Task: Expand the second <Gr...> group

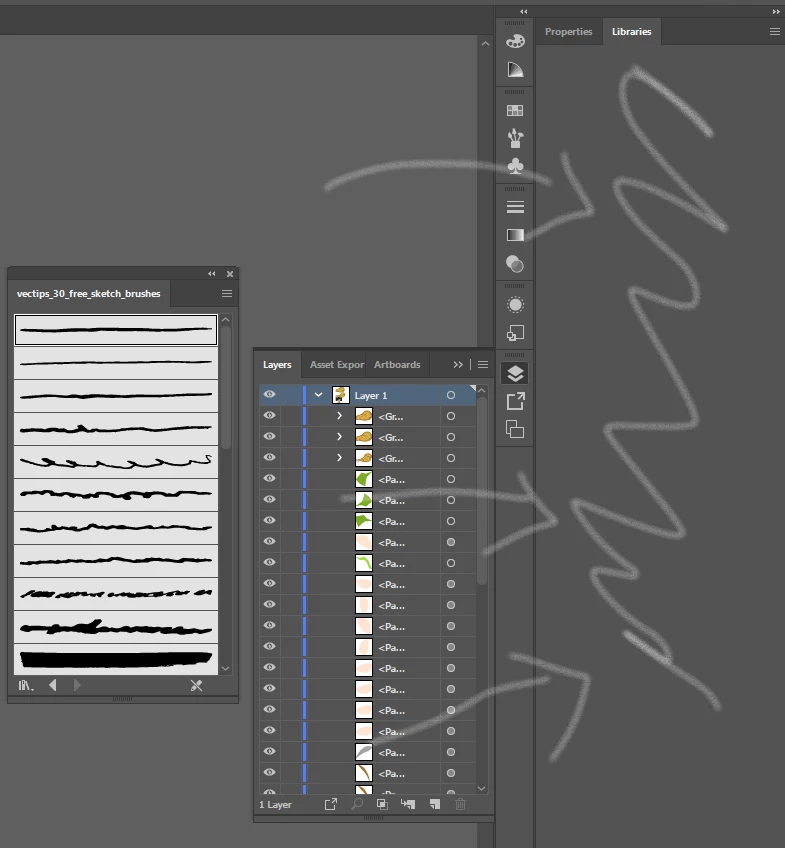Action: [x=340, y=437]
